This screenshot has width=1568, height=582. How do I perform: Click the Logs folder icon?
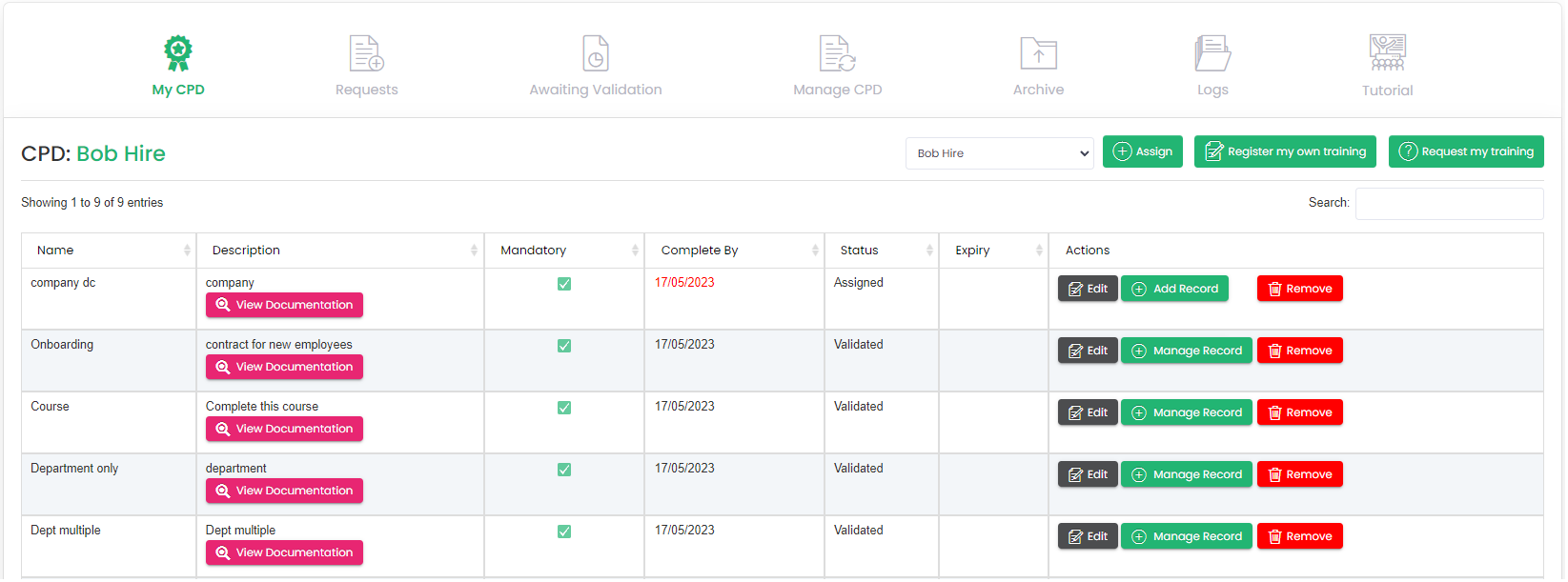[x=1212, y=53]
